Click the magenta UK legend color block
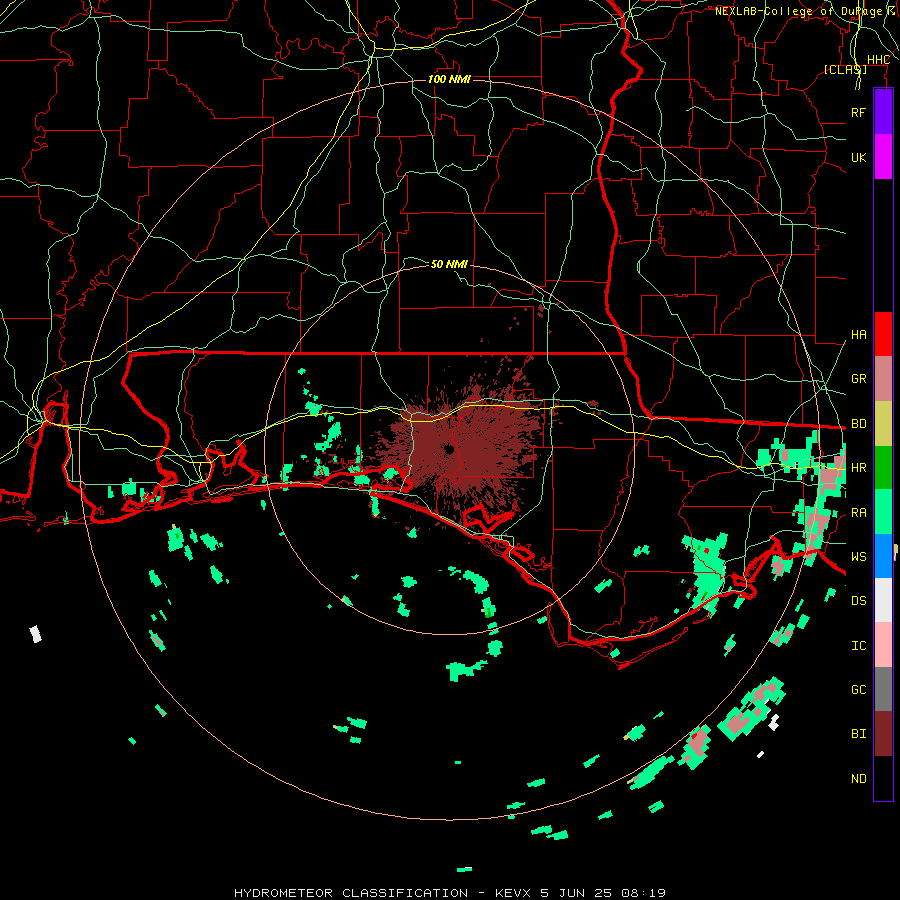Viewport: 900px width, 900px height. [883, 157]
